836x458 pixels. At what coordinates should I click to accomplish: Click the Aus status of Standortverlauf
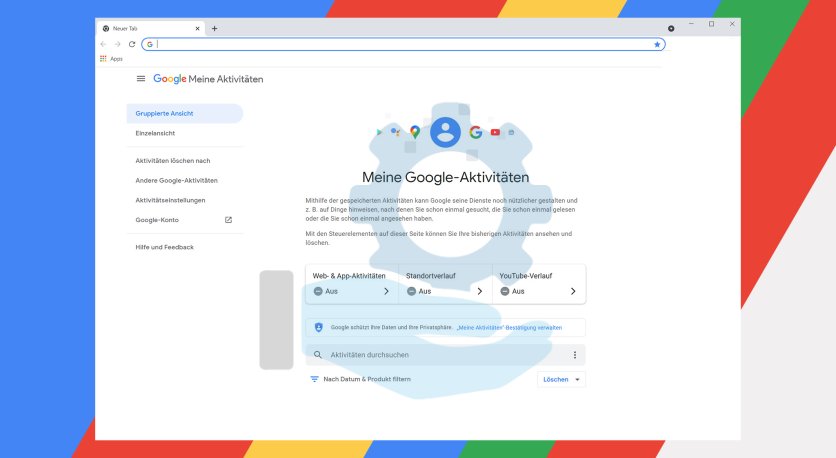[x=419, y=291]
